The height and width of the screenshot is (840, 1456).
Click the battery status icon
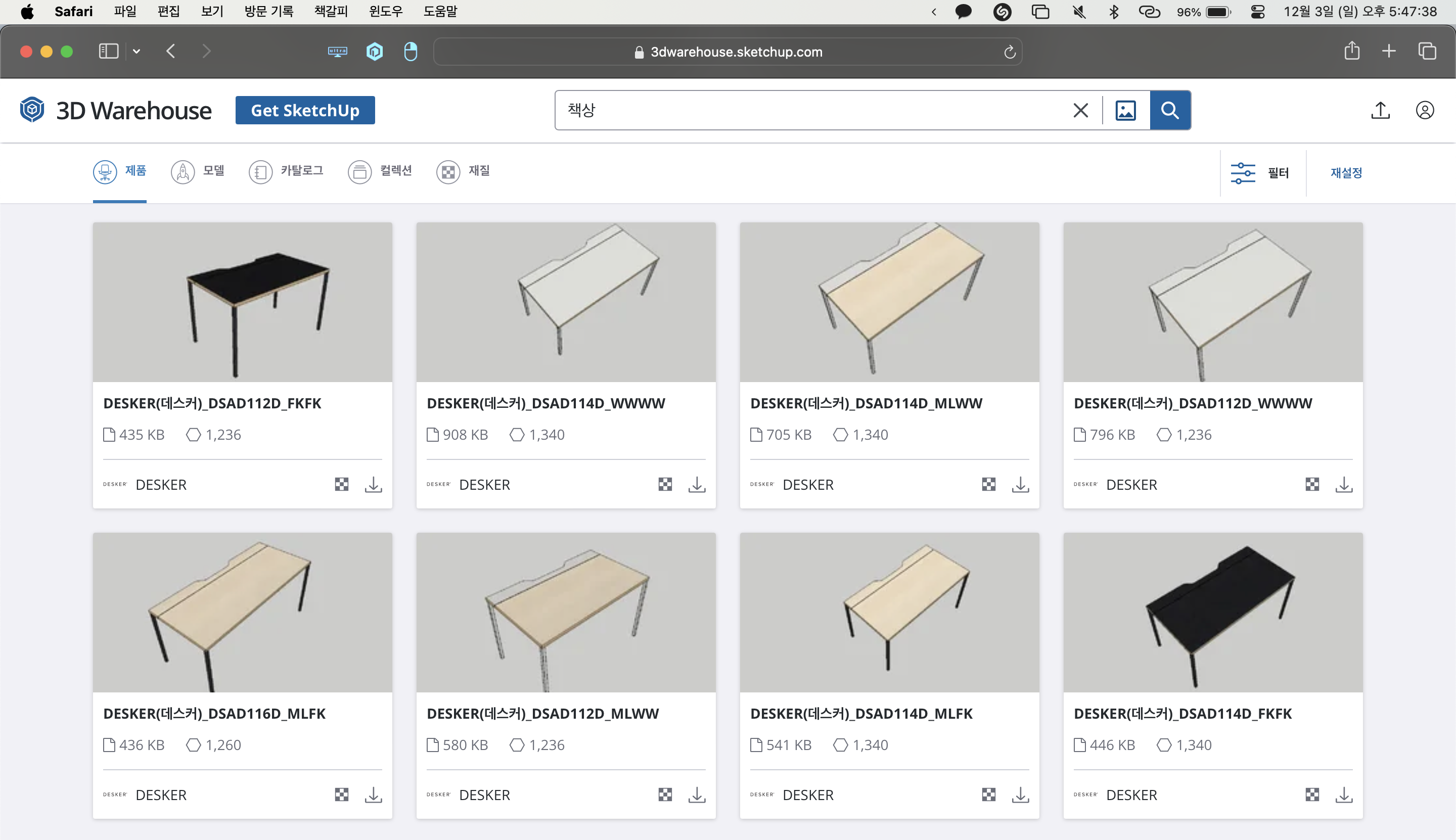(1219, 12)
